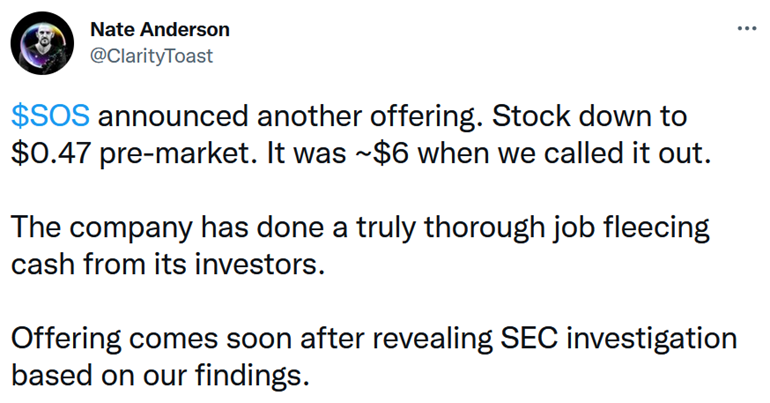Image resolution: width=770 pixels, height=403 pixels.
Task: Click Nate Anderson's profile avatar
Action: 42,43
